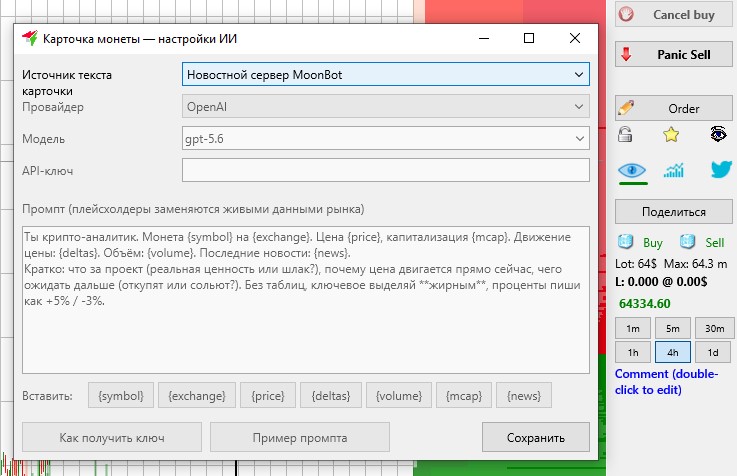Click the Max: 64.3 m text
Image resolution: width=737 pixels, height=476 pixels.
coord(695,264)
